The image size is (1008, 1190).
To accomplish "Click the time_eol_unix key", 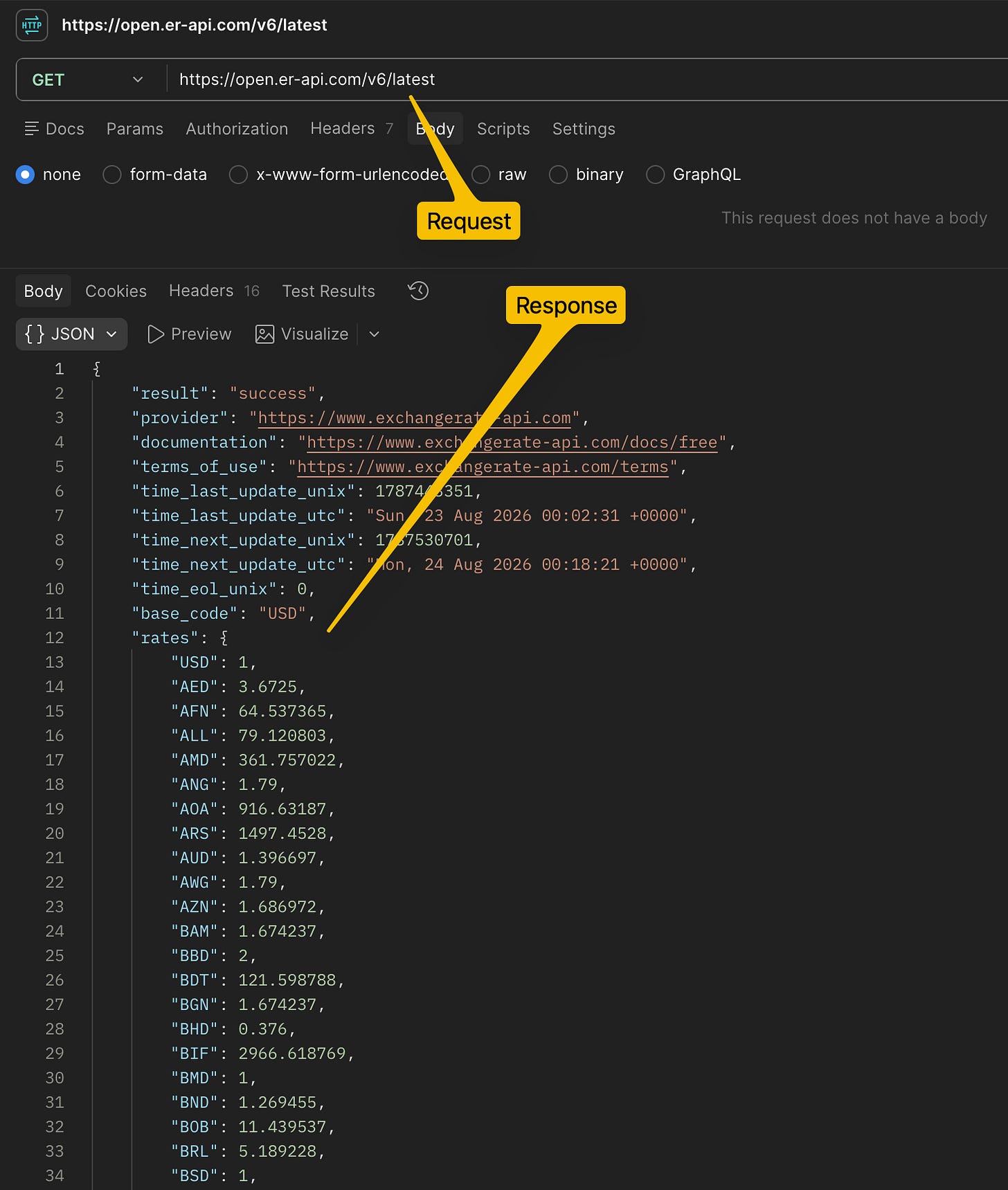I will pos(204,589).
